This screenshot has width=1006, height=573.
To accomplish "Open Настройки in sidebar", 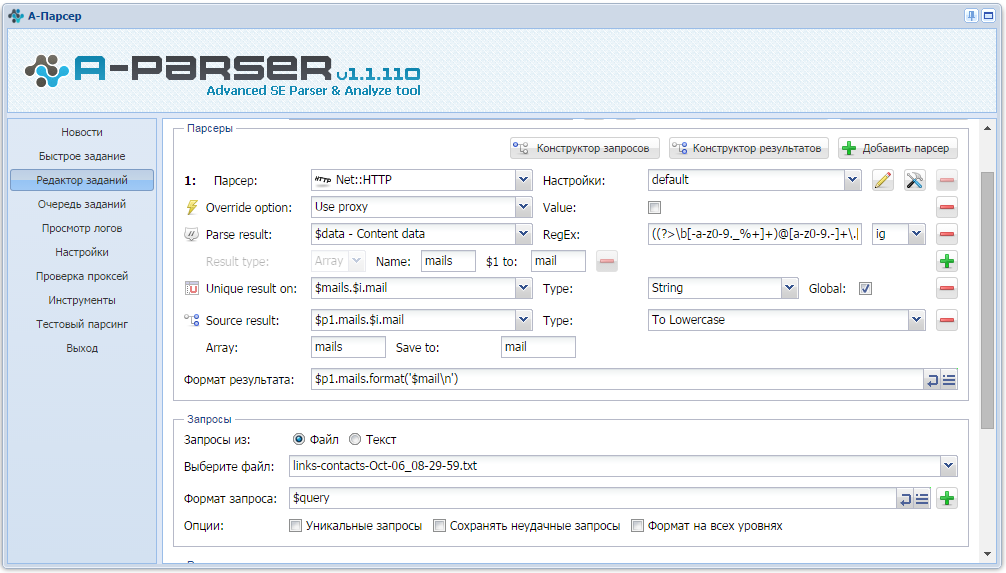I will (82, 252).
